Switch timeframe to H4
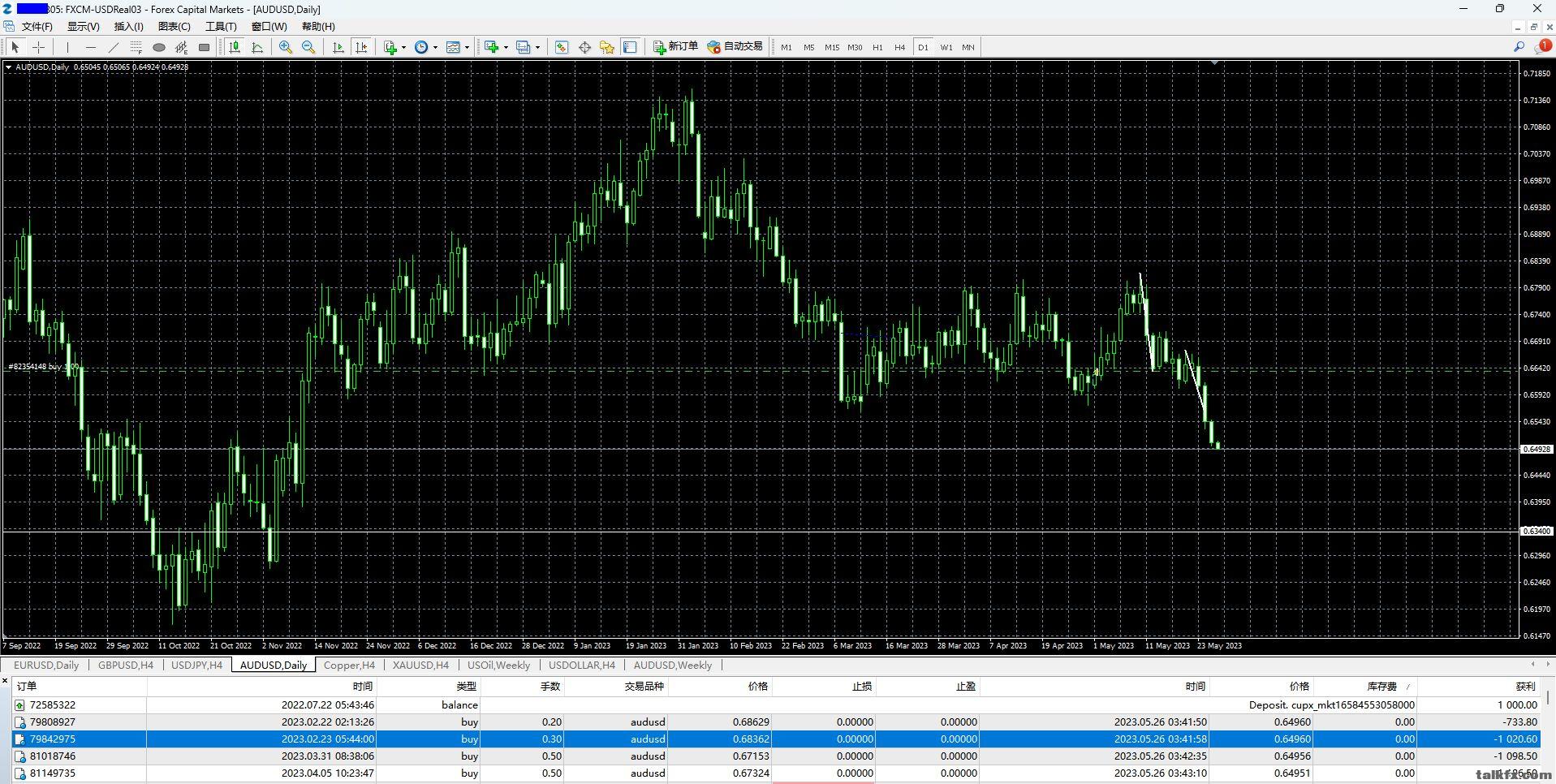Image resolution: width=1556 pixels, height=784 pixels. (x=899, y=47)
